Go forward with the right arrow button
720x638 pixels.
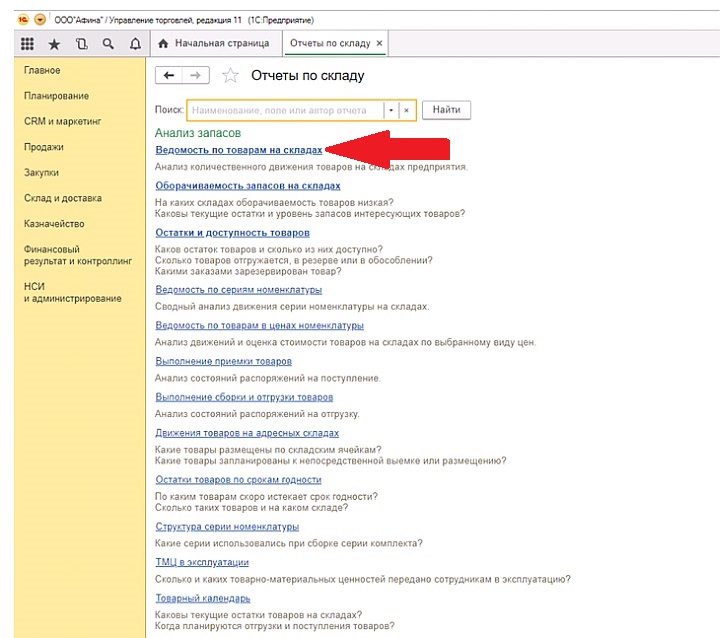196,75
